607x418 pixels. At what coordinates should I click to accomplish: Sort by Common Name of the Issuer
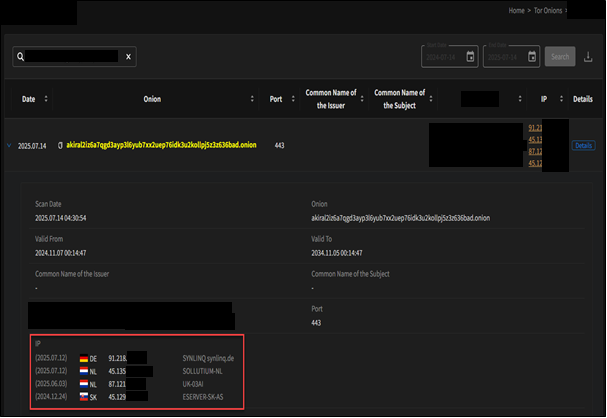click(x=361, y=99)
